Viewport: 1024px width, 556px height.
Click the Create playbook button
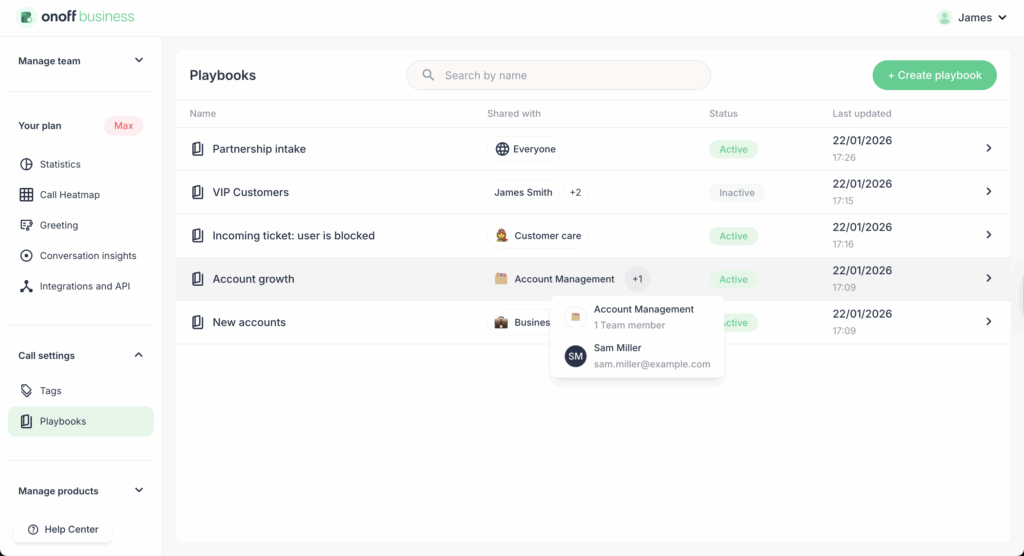pos(934,75)
